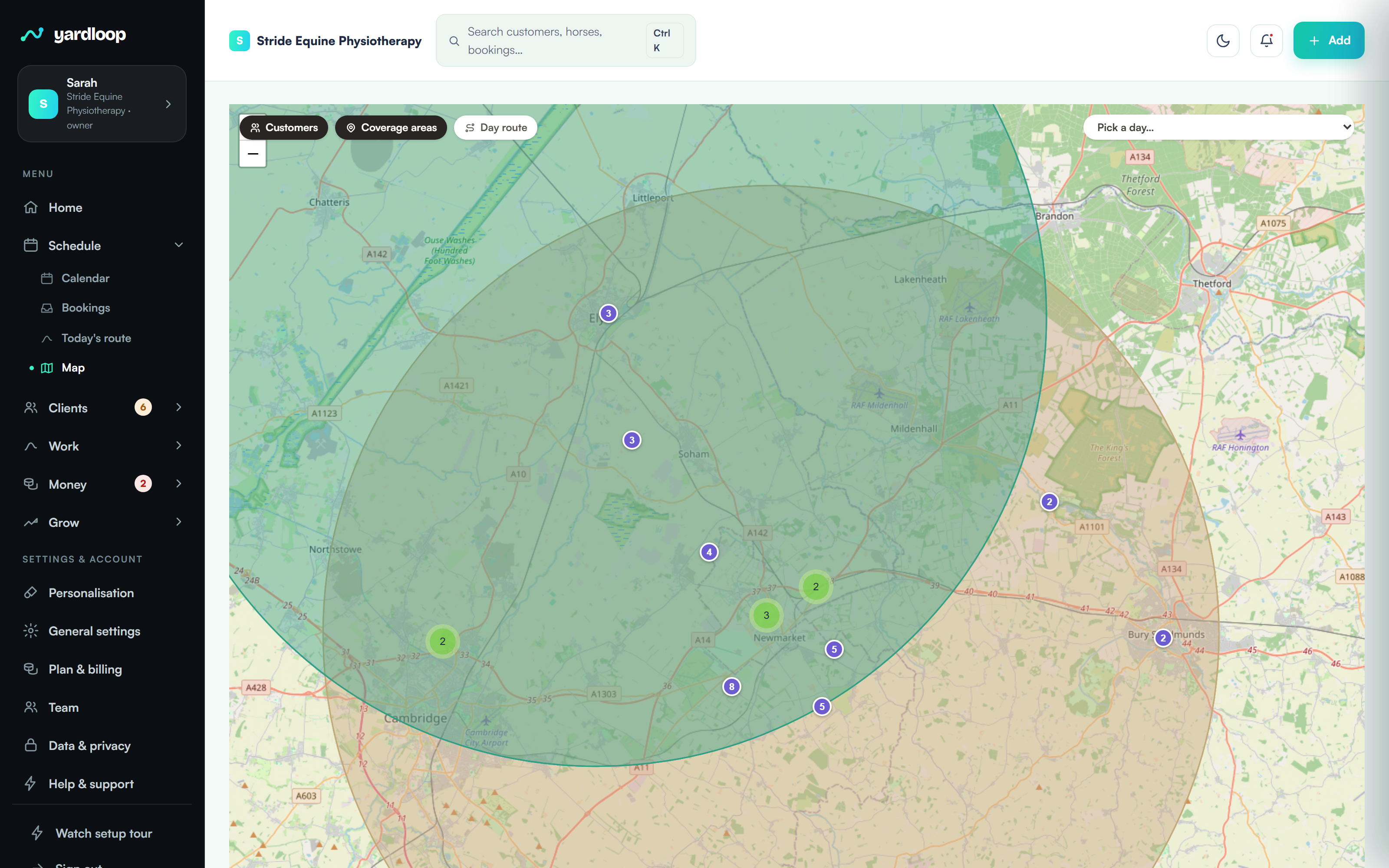Open the Pick a day dropdown
The height and width of the screenshot is (868, 1389).
[x=1218, y=128]
